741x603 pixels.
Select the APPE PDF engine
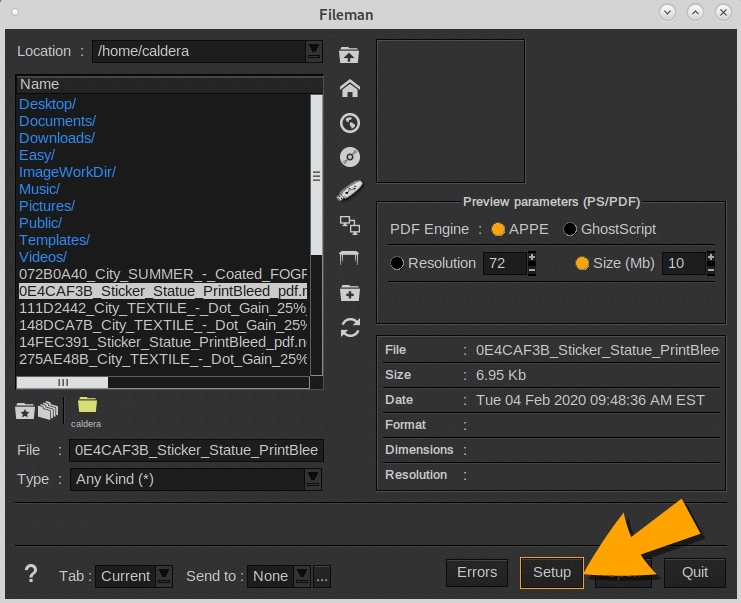499,229
